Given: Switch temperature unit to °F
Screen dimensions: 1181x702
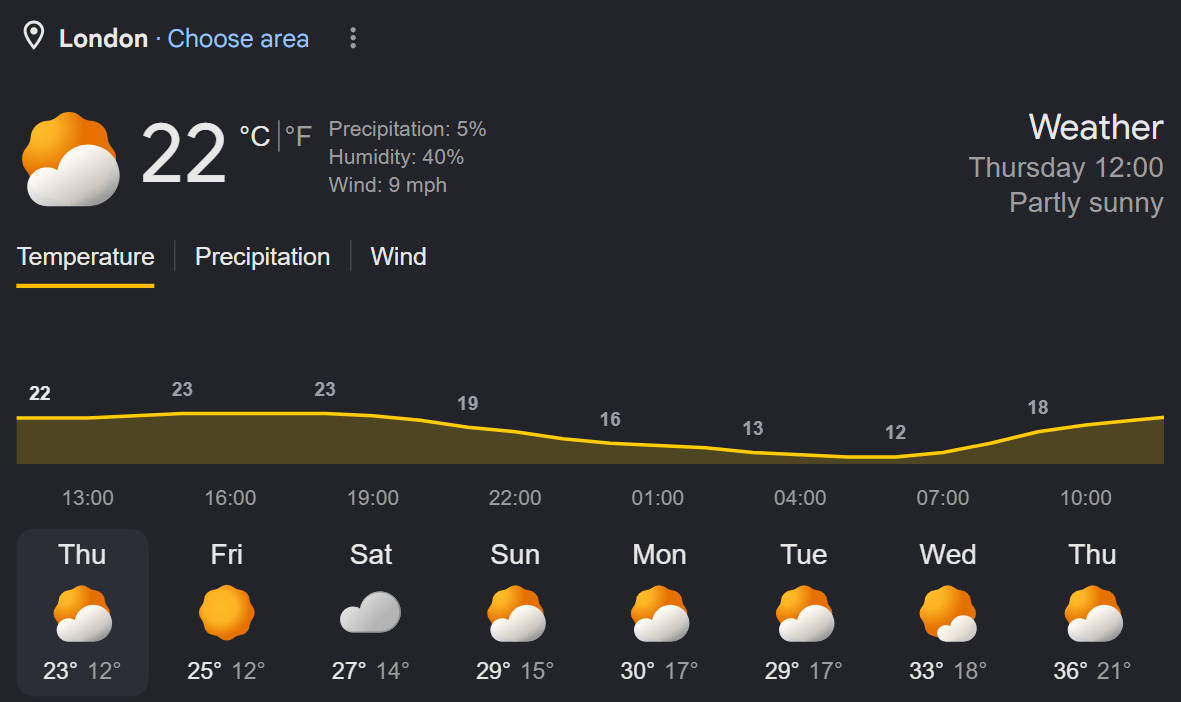Looking at the screenshot, I should [x=298, y=136].
